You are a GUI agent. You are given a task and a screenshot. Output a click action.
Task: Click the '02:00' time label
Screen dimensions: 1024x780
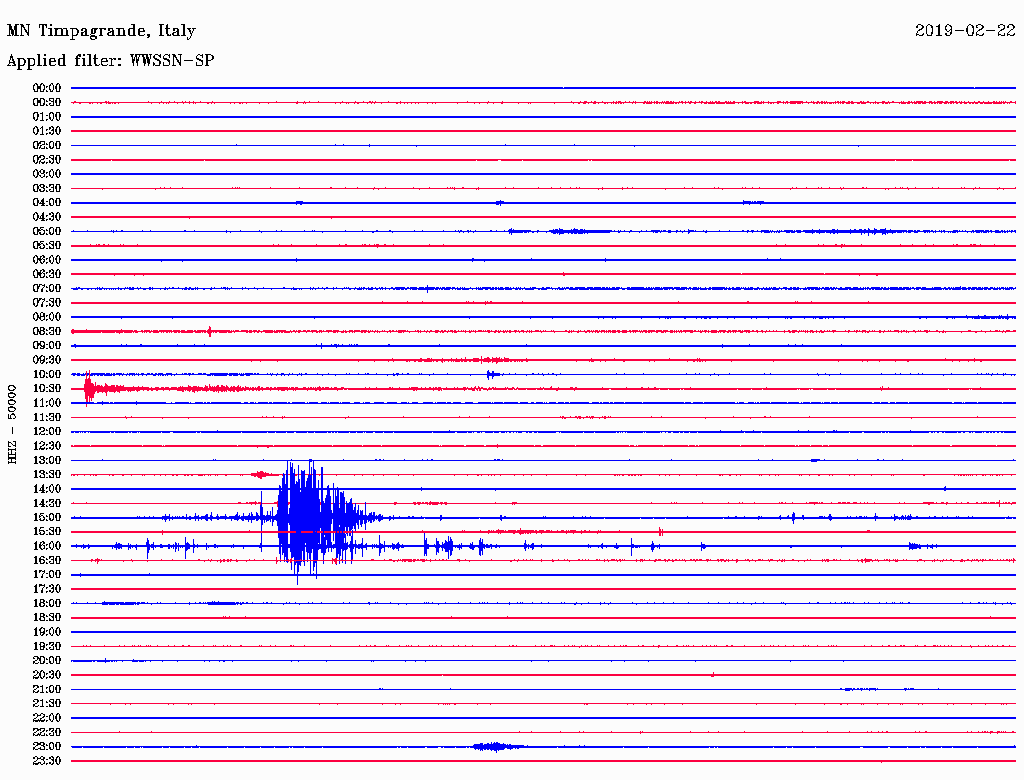tap(46, 145)
